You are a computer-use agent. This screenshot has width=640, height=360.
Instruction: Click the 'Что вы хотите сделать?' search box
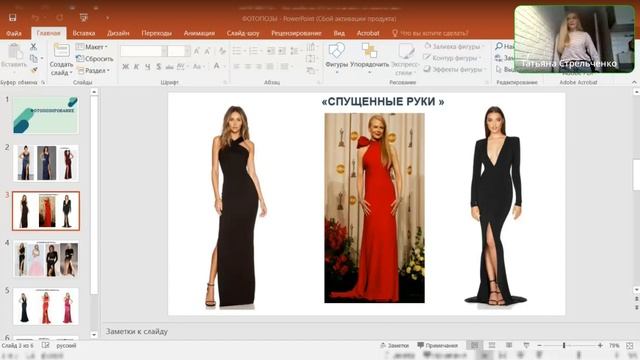click(x=430, y=33)
